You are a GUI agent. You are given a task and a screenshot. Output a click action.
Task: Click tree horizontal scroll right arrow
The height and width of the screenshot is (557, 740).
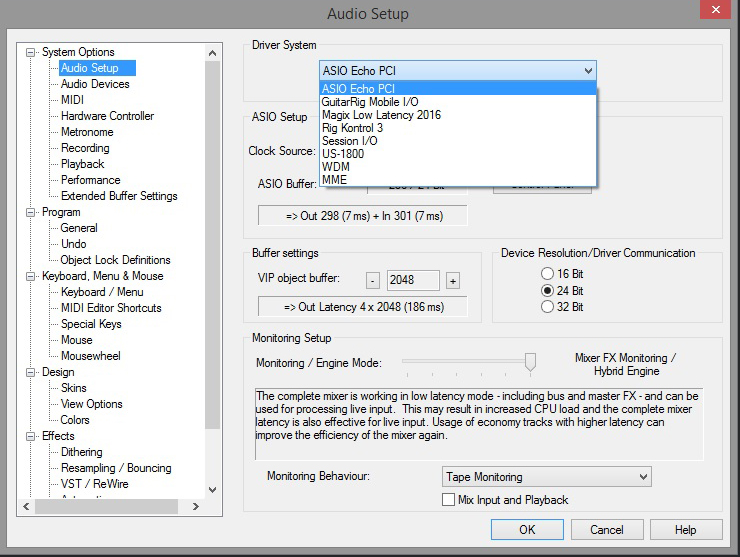195,506
